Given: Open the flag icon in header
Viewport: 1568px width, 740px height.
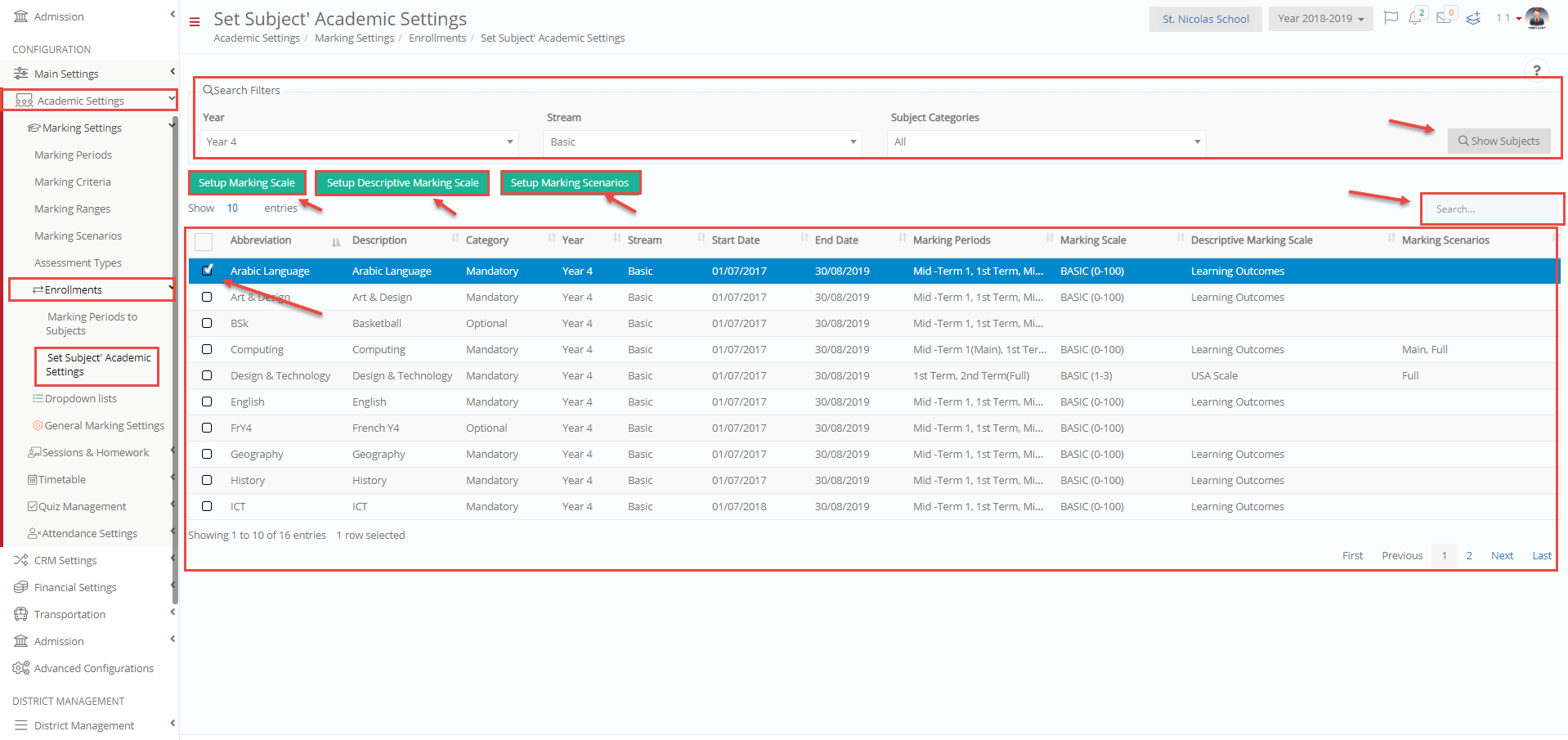Looking at the screenshot, I should 1391,18.
